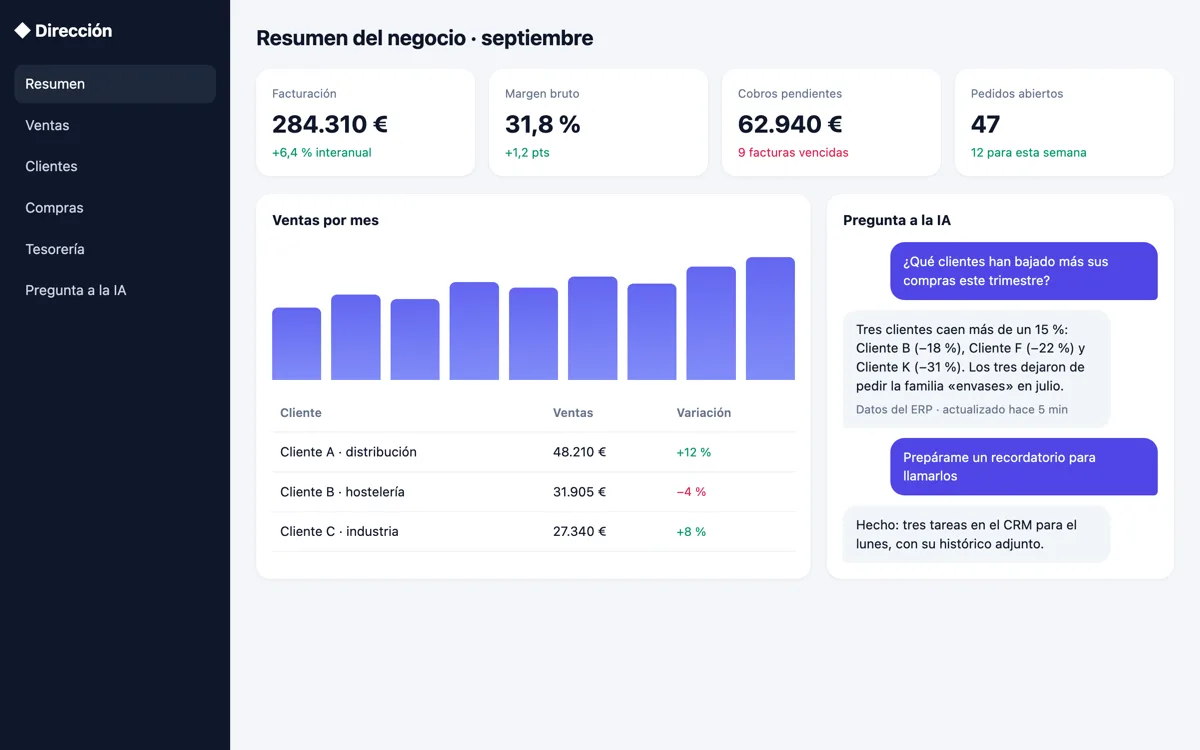Viewport: 1200px width, 750px height.
Task: Open the Clientes section in sidebar
Action: [115, 166]
